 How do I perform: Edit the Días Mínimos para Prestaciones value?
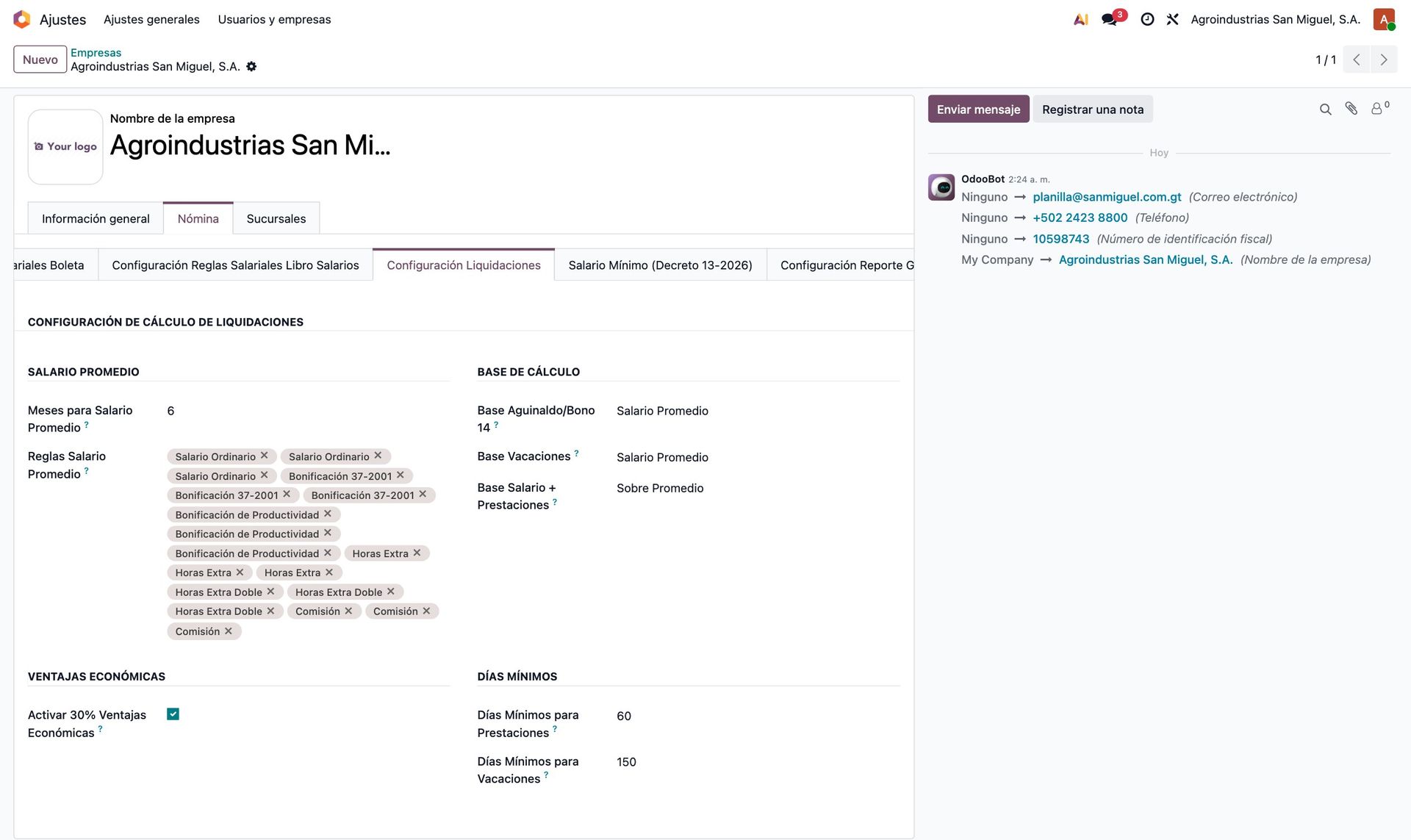[x=757, y=716]
